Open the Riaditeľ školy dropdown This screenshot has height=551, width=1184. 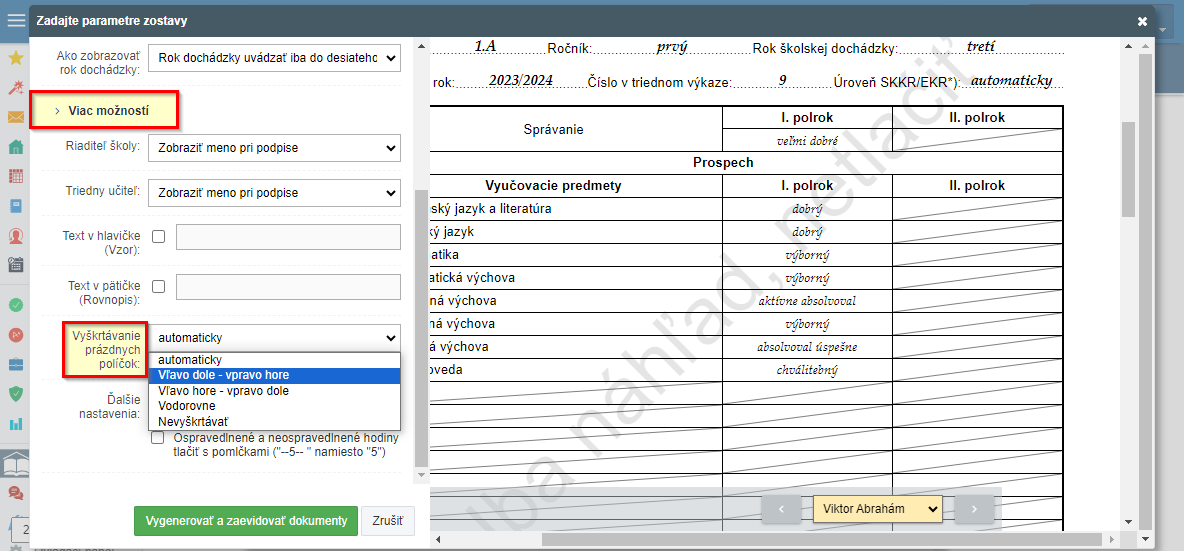[x=274, y=148]
